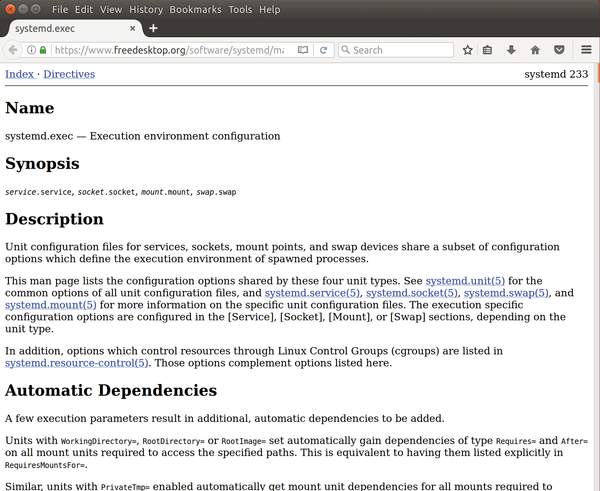Open the systemd.mount(5) link
Image resolution: width=600 pixels, height=491 pixels.
(x=51, y=305)
